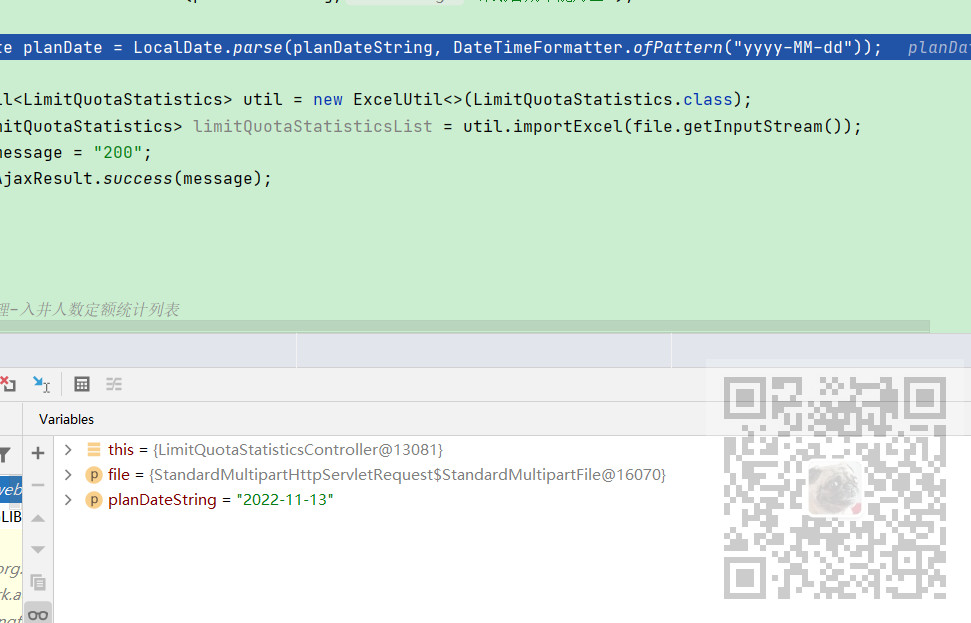Click the red X icon in the debug toolbar
This screenshot has width=971, height=623.
[9, 384]
